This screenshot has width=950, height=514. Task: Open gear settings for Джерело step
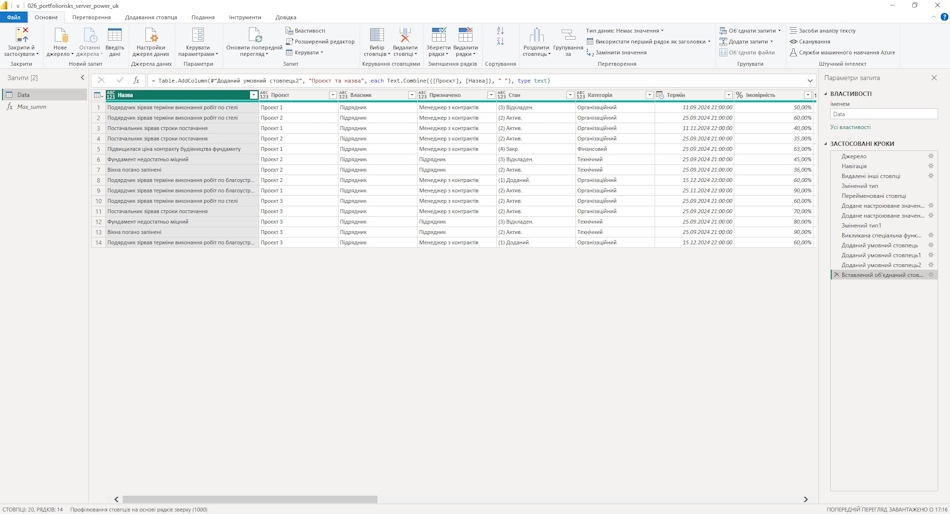(931, 156)
